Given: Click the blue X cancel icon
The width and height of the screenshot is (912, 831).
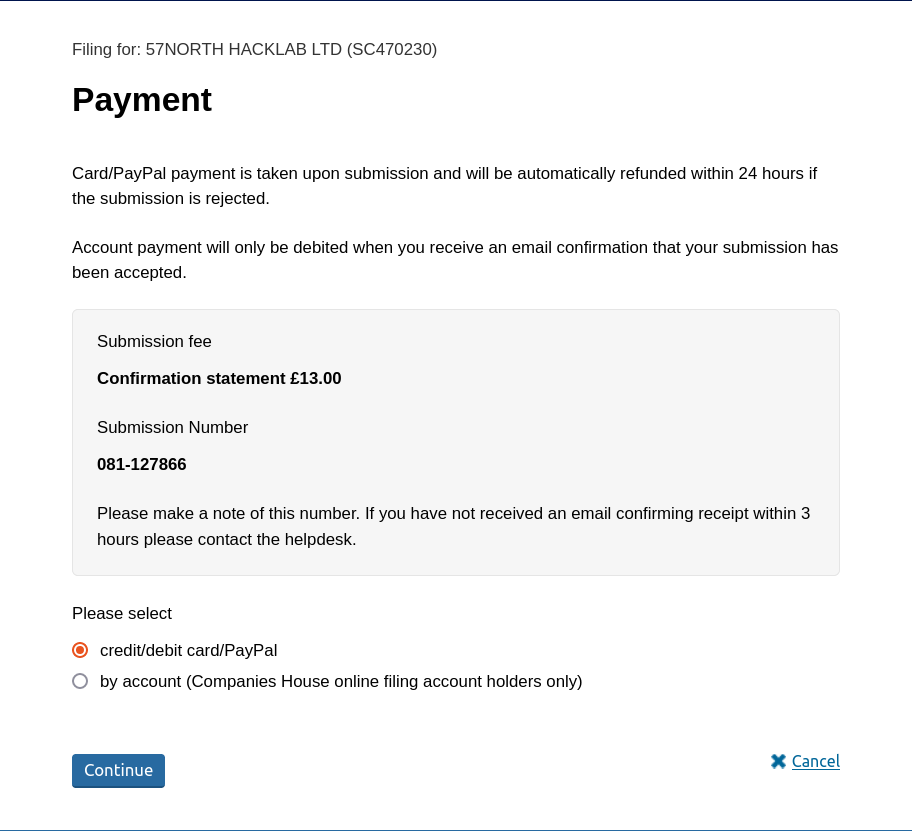Looking at the screenshot, I should point(778,761).
